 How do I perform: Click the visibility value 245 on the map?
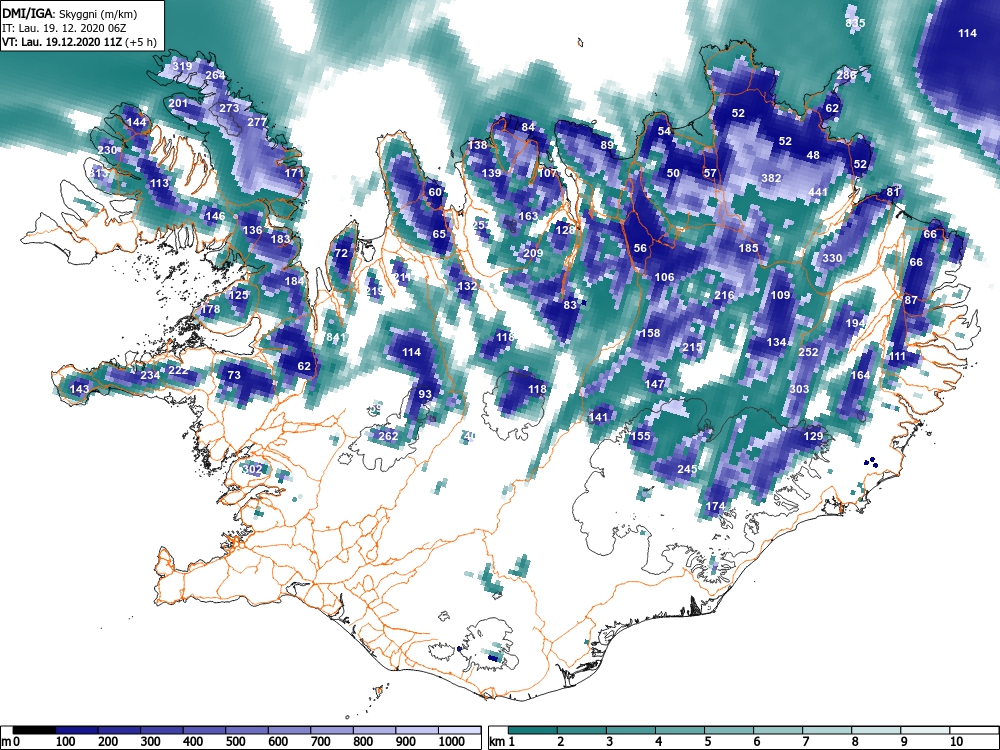point(687,469)
